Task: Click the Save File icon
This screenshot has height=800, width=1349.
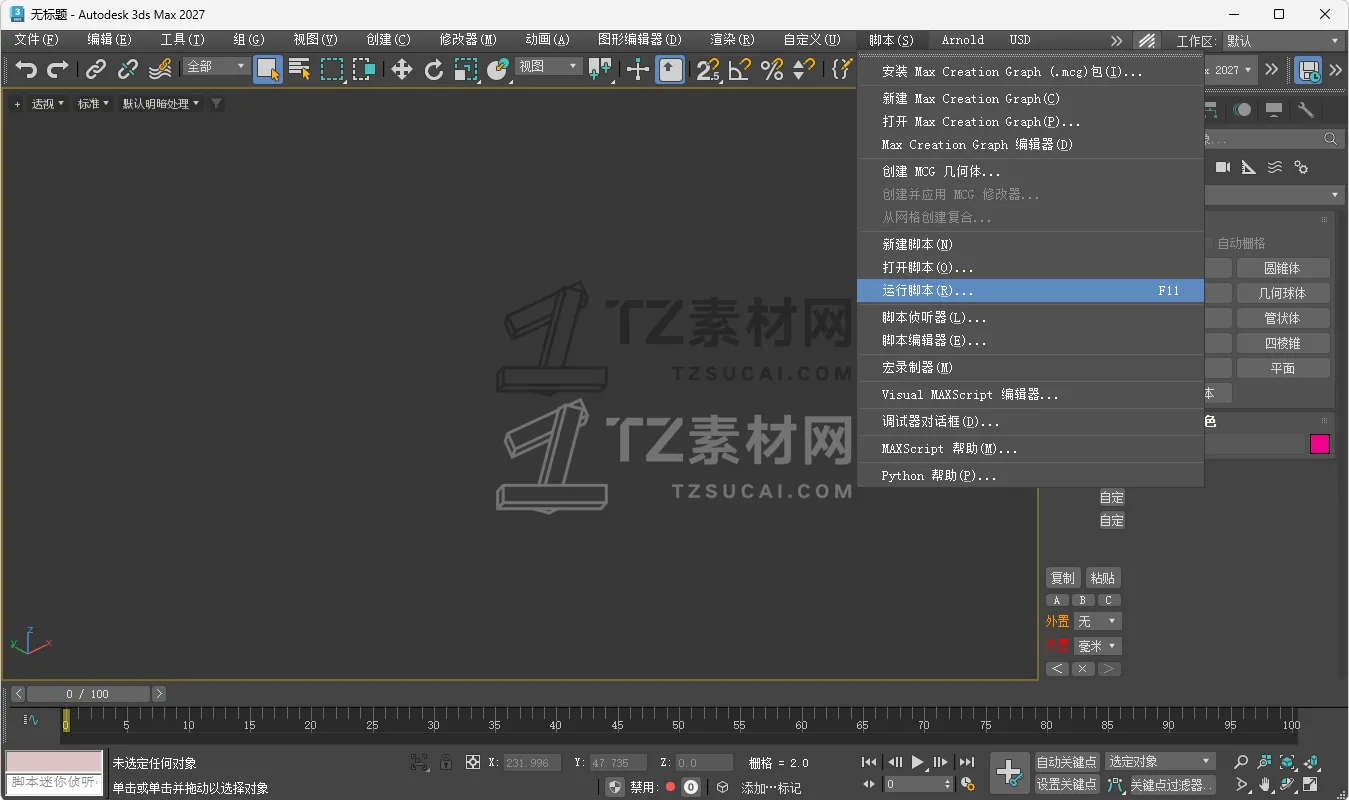Action: tap(1307, 69)
